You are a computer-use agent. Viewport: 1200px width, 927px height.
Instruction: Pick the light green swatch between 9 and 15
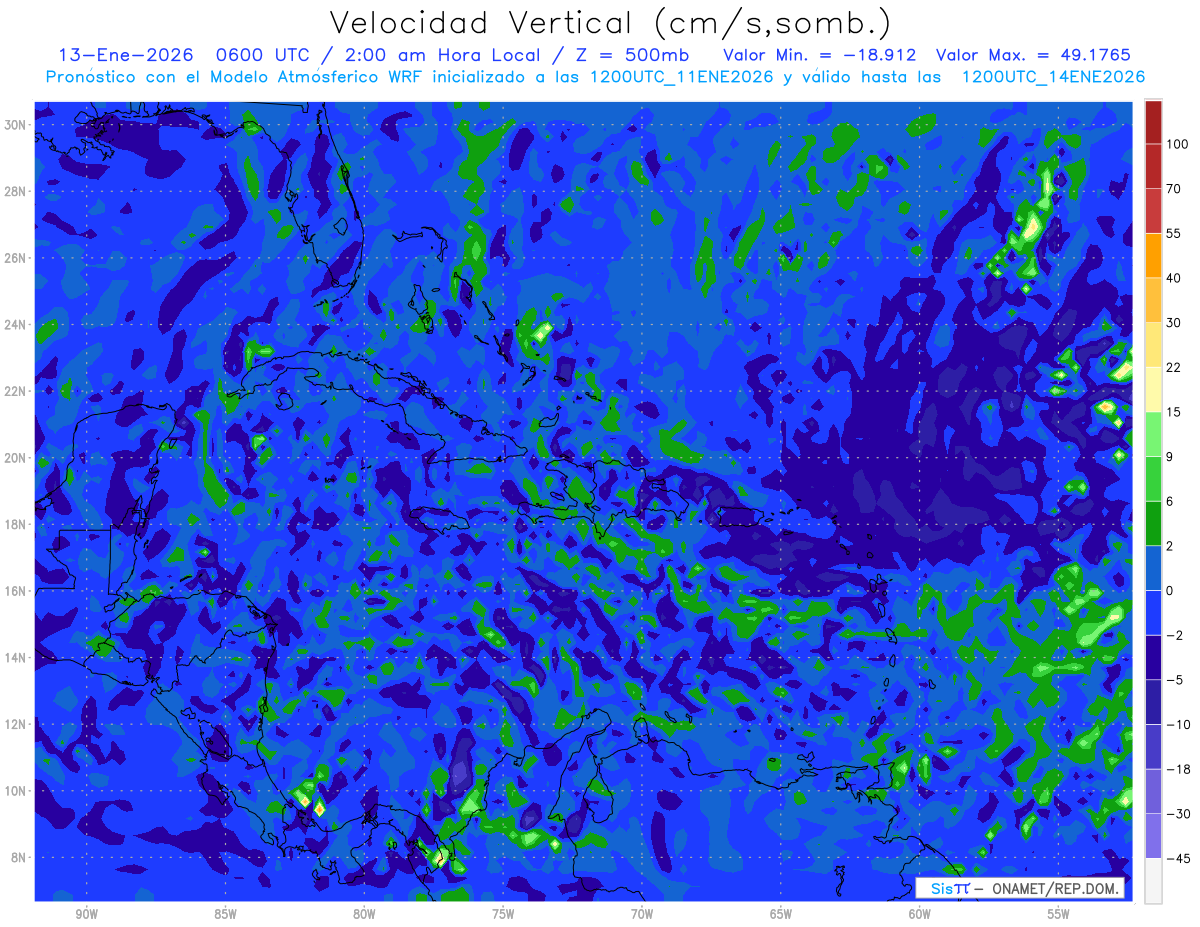click(1153, 434)
